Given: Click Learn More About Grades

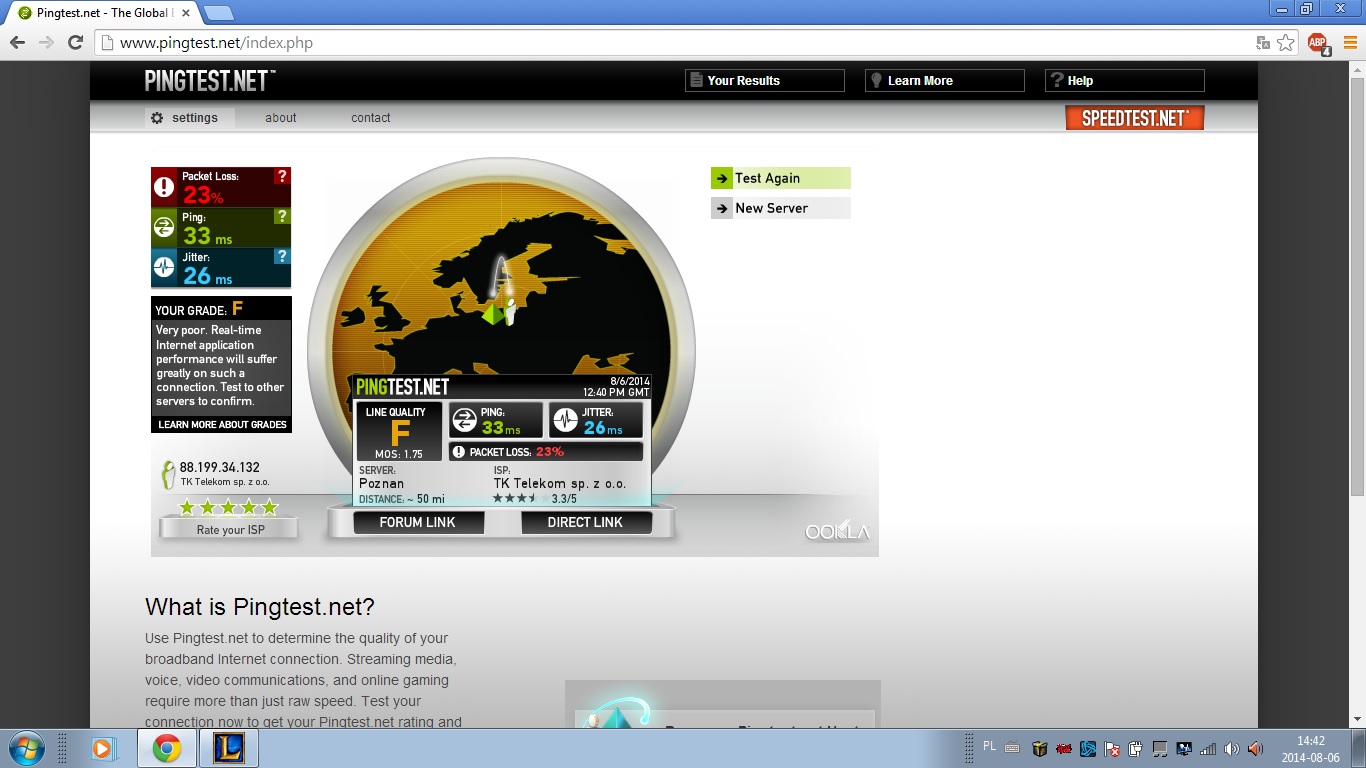Looking at the screenshot, I should click(x=222, y=425).
